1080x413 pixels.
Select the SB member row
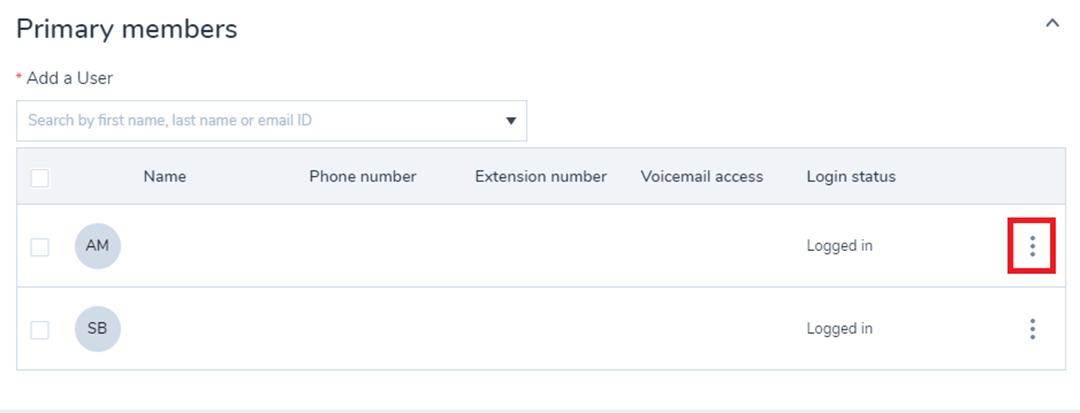[541, 329]
